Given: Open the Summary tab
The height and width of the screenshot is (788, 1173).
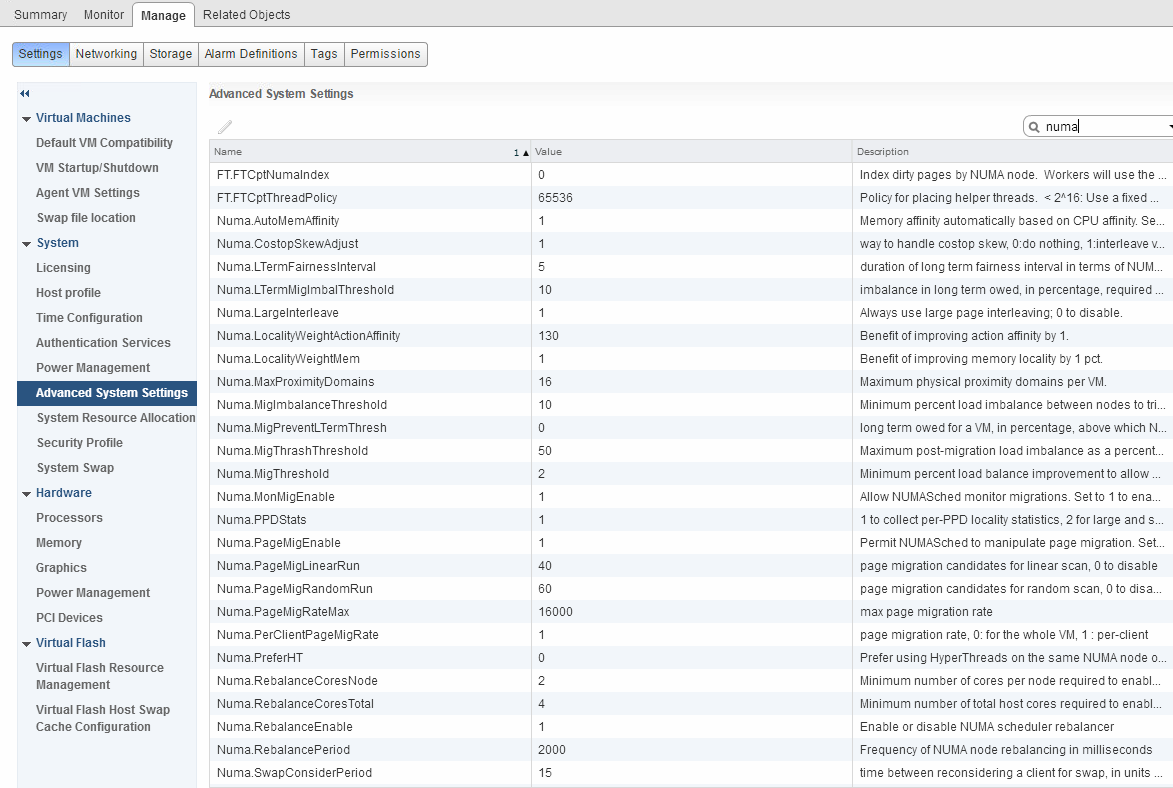Looking at the screenshot, I should point(40,14).
